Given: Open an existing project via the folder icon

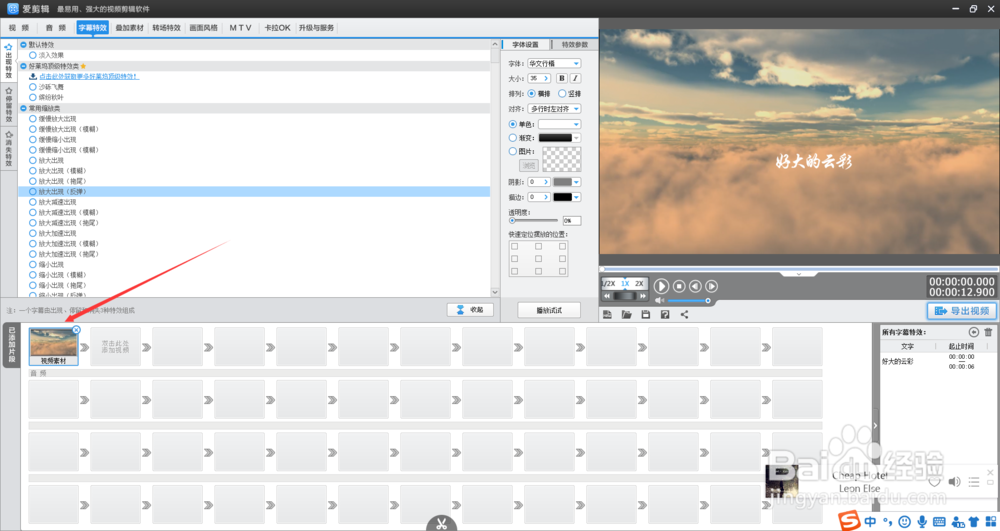Looking at the screenshot, I should coord(626,315).
